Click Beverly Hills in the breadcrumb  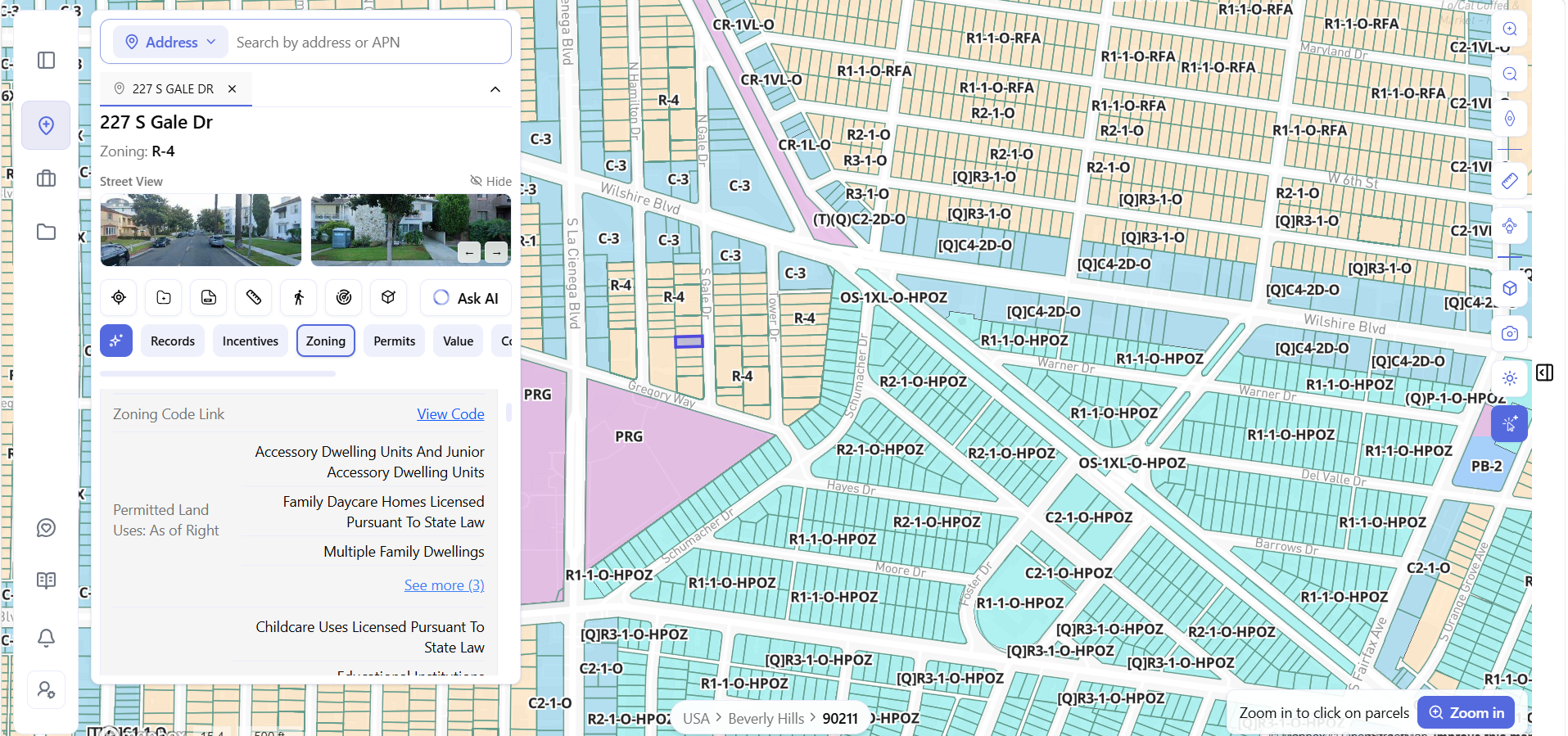pyautogui.click(x=766, y=718)
